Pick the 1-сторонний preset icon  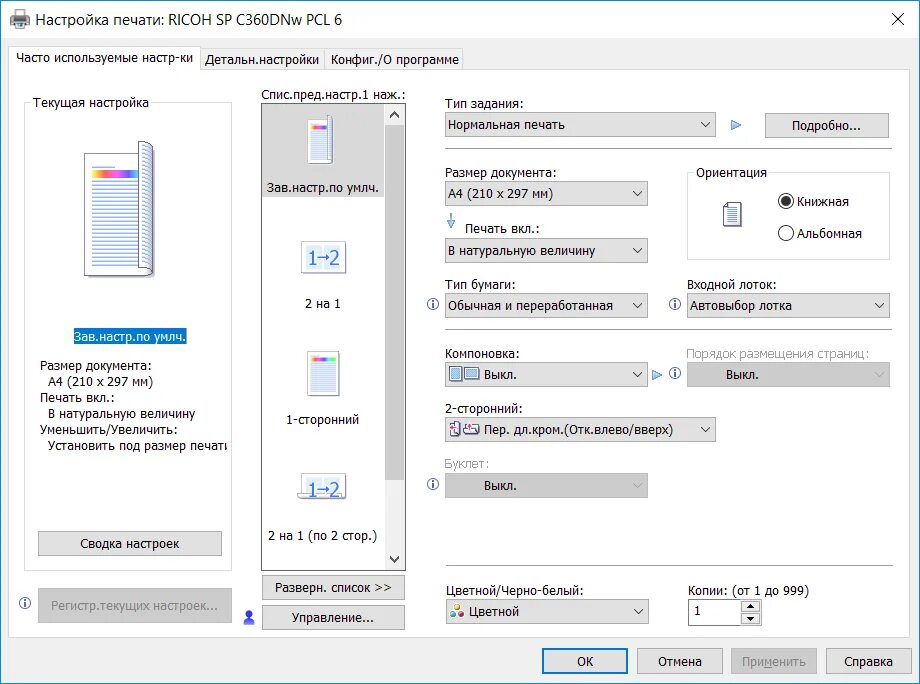(x=323, y=373)
